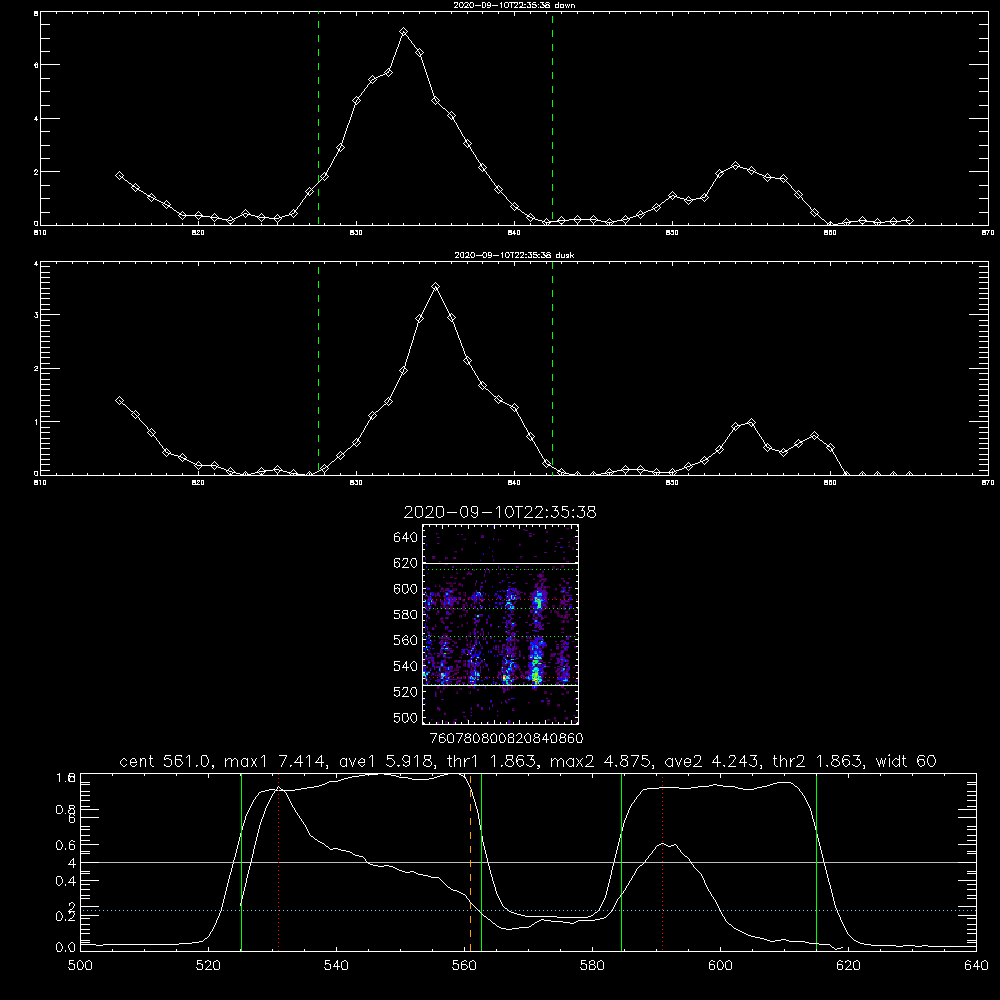Click the green vertical line near 585 in the bottom plot
The height and width of the screenshot is (1000, 1000).
(621, 862)
